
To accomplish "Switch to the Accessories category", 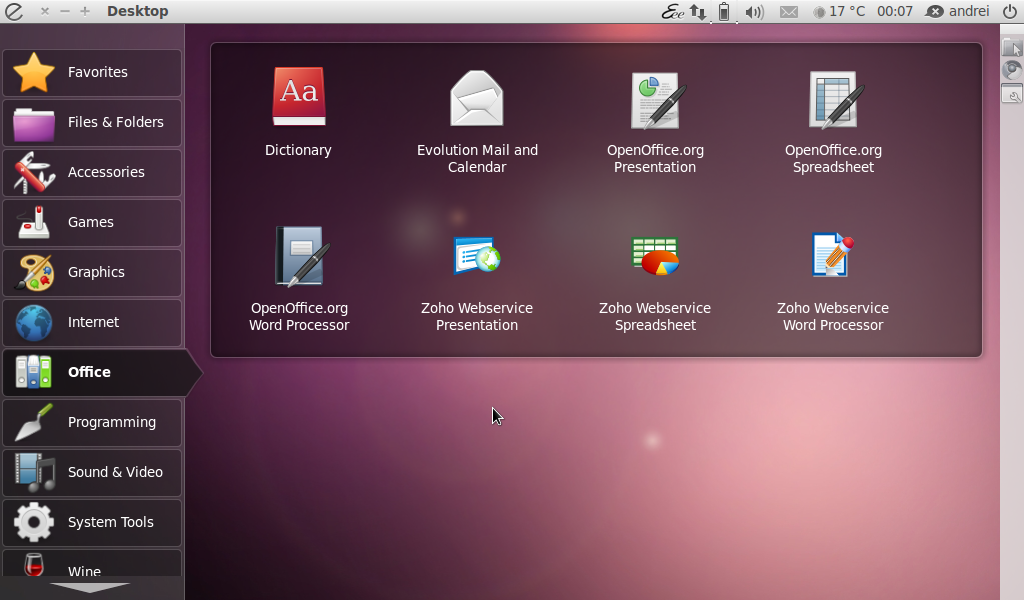I will pyautogui.click(x=92, y=172).
